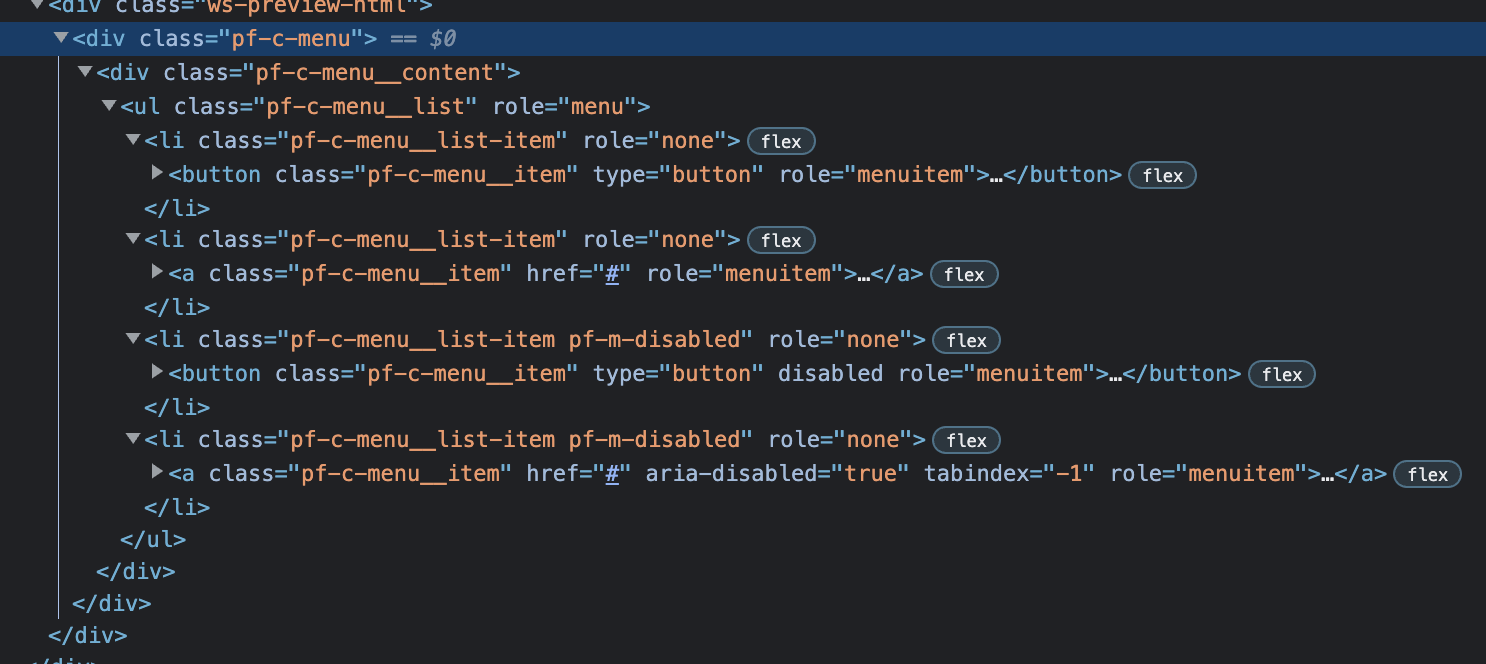Expand the first button menuitem element
This screenshot has width=1486, height=664.
tap(157, 173)
